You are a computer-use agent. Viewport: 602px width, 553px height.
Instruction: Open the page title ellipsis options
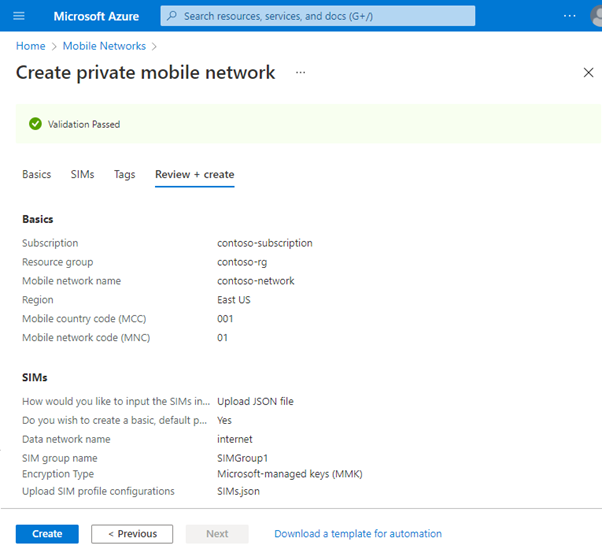[x=301, y=72]
